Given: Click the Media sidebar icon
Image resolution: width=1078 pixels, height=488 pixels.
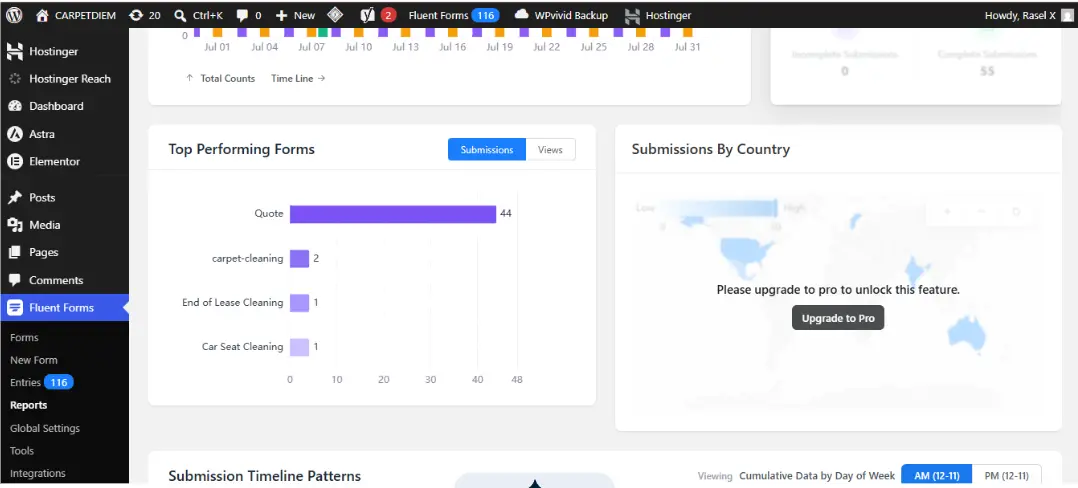Looking at the screenshot, I should (14, 225).
